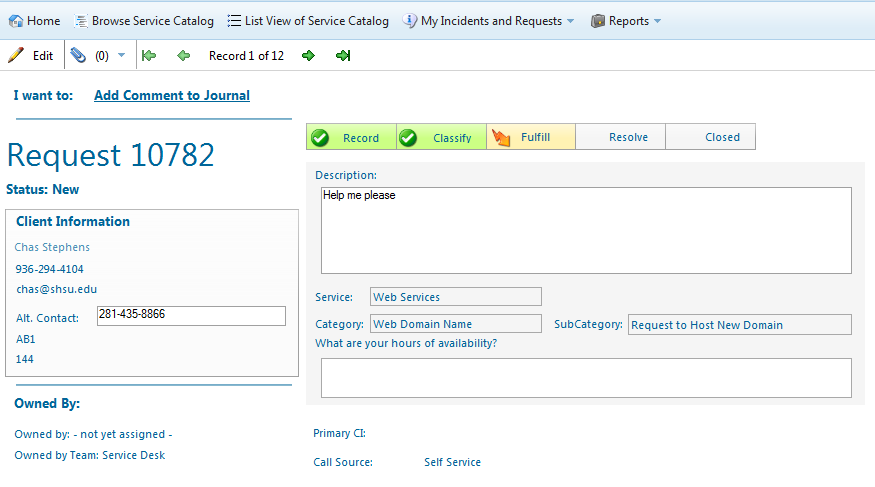Click building code 'AB1'

26,339
